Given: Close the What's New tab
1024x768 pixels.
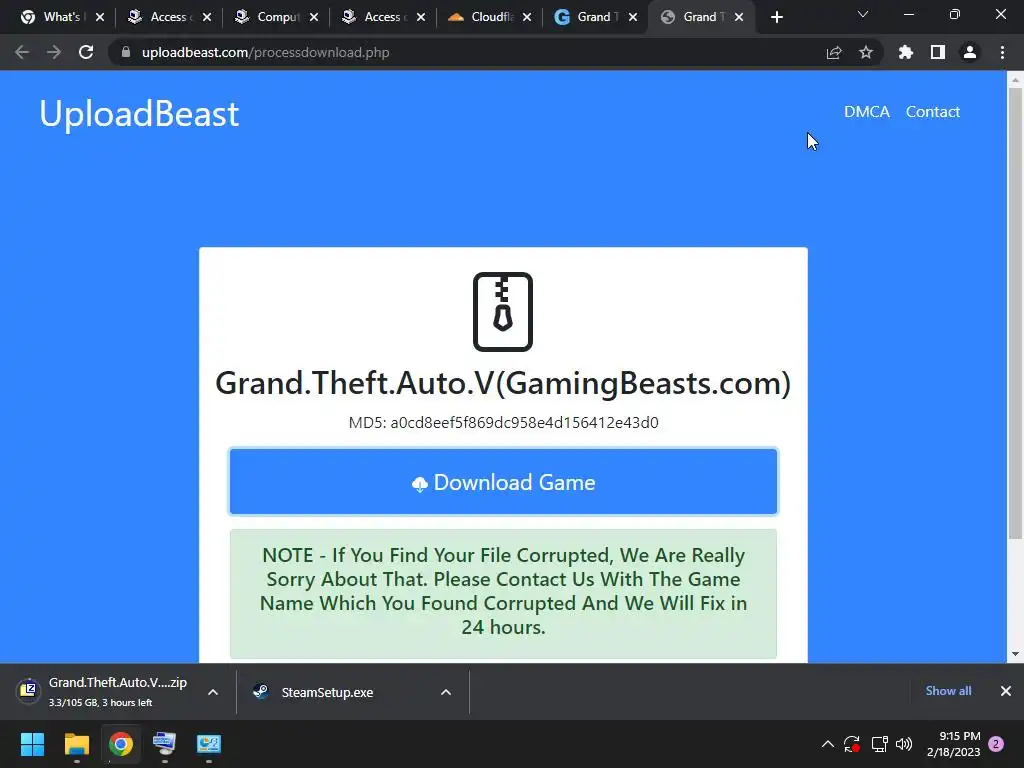Looking at the screenshot, I should (100, 17).
